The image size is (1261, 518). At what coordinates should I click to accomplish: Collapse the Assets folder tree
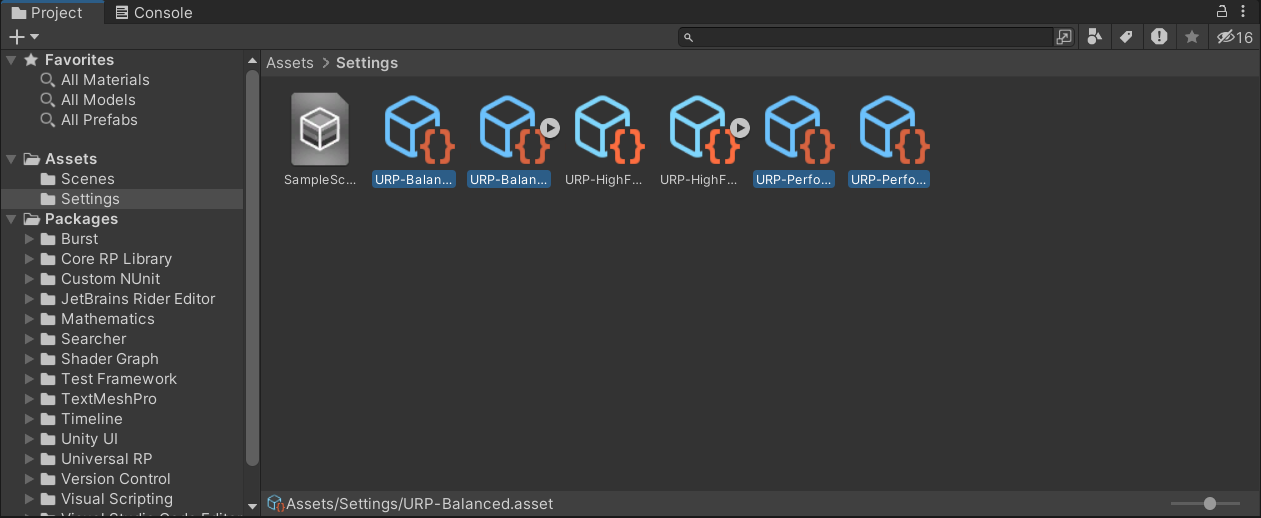12,159
